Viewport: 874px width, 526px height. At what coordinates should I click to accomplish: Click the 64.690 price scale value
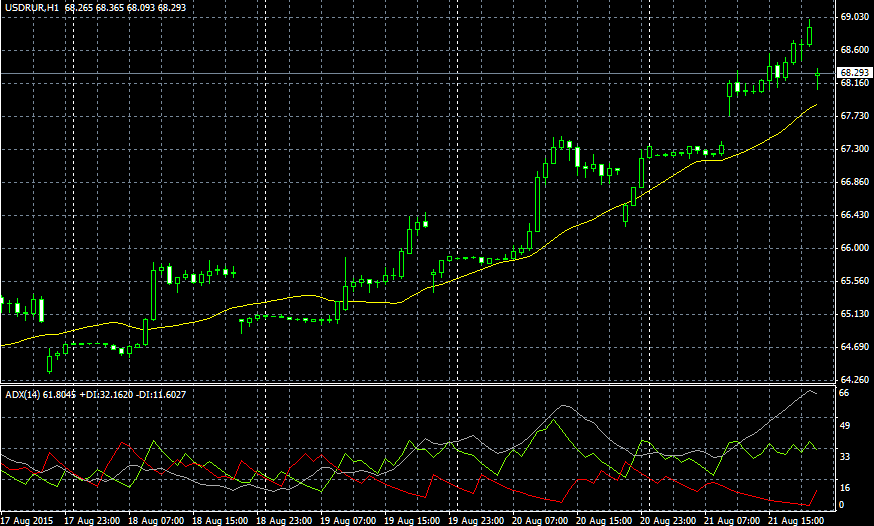point(854,347)
